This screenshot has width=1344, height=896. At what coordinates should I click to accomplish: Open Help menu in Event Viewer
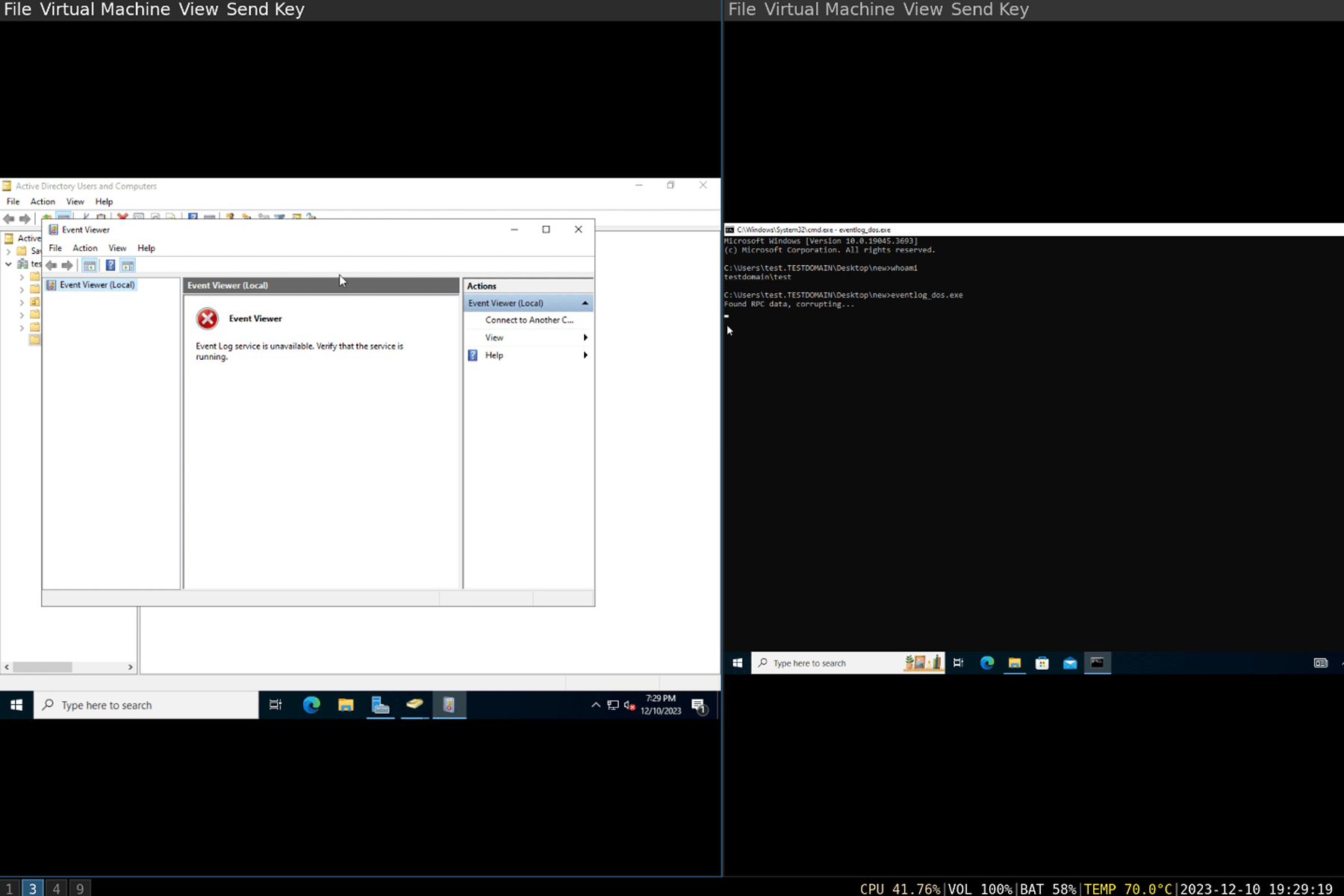[x=146, y=248]
